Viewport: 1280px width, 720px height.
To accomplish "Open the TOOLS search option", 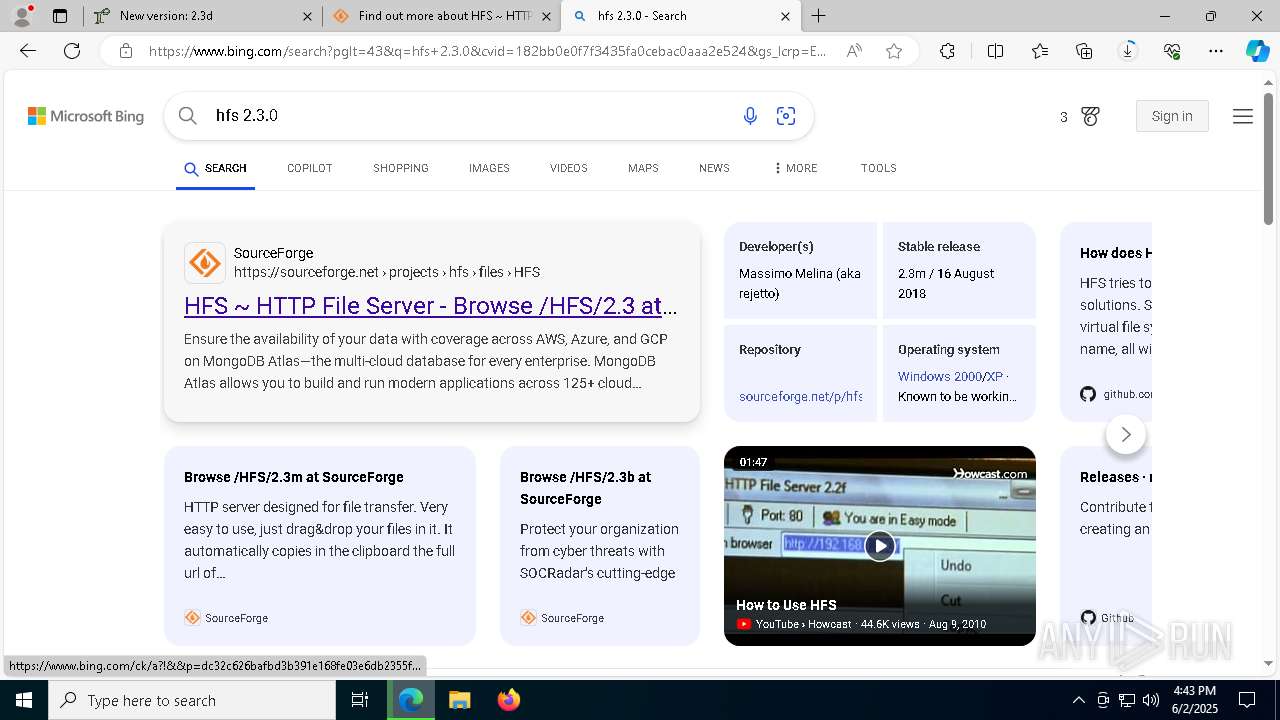I will click(879, 168).
